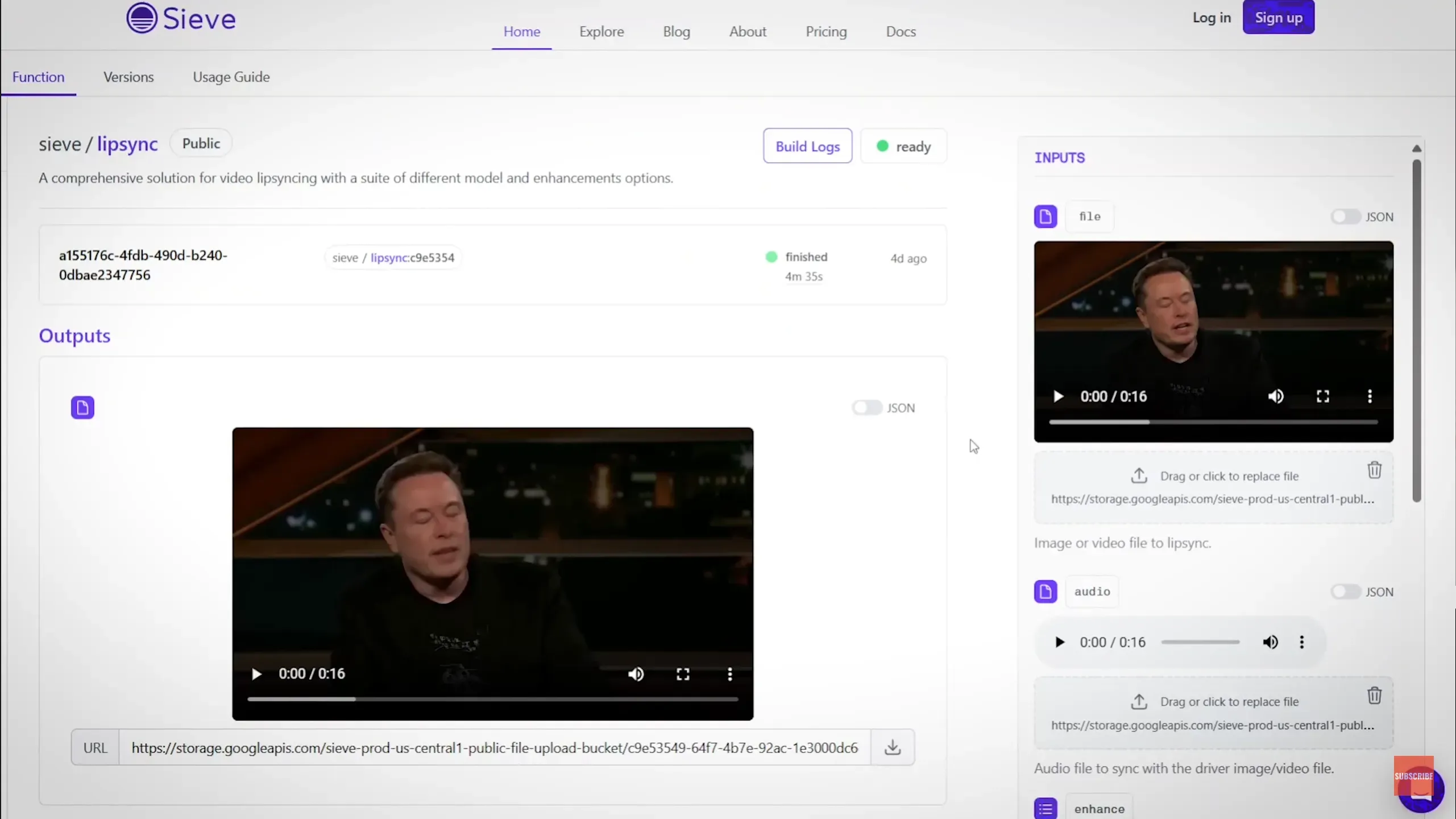Play the audio input track

pyautogui.click(x=1059, y=643)
